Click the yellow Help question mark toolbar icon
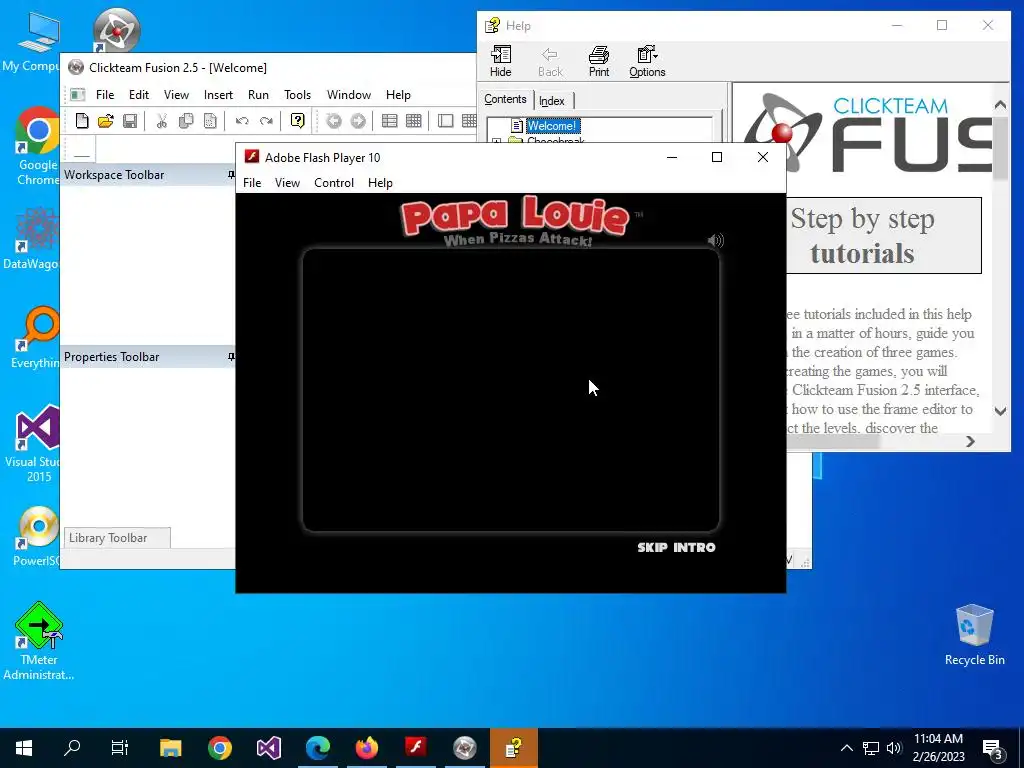1024x768 pixels. click(298, 121)
